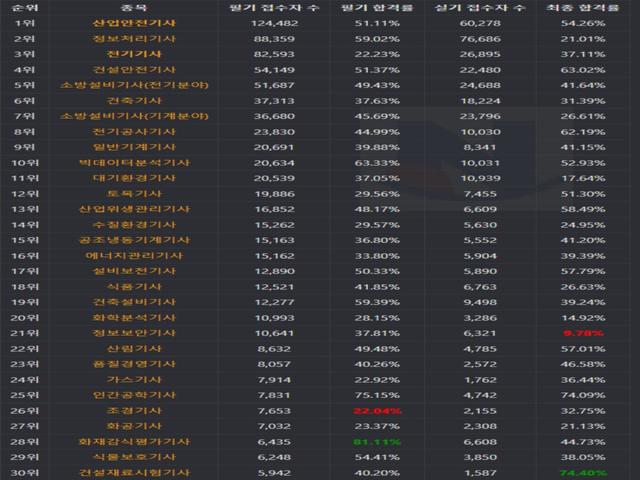The width and height of the screenshot is (640, 480).
Task: Select the 화학분석기사 name cell
Action: pyautogui.click(x=134, y=318)
